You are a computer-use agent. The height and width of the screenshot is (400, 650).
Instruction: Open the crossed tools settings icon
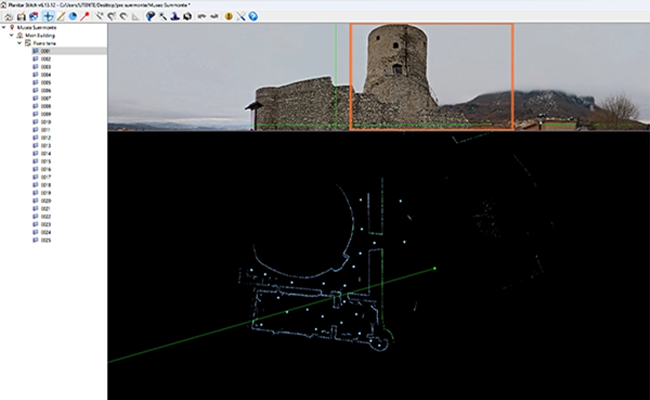pyautogui.click(x=241, y=16)
